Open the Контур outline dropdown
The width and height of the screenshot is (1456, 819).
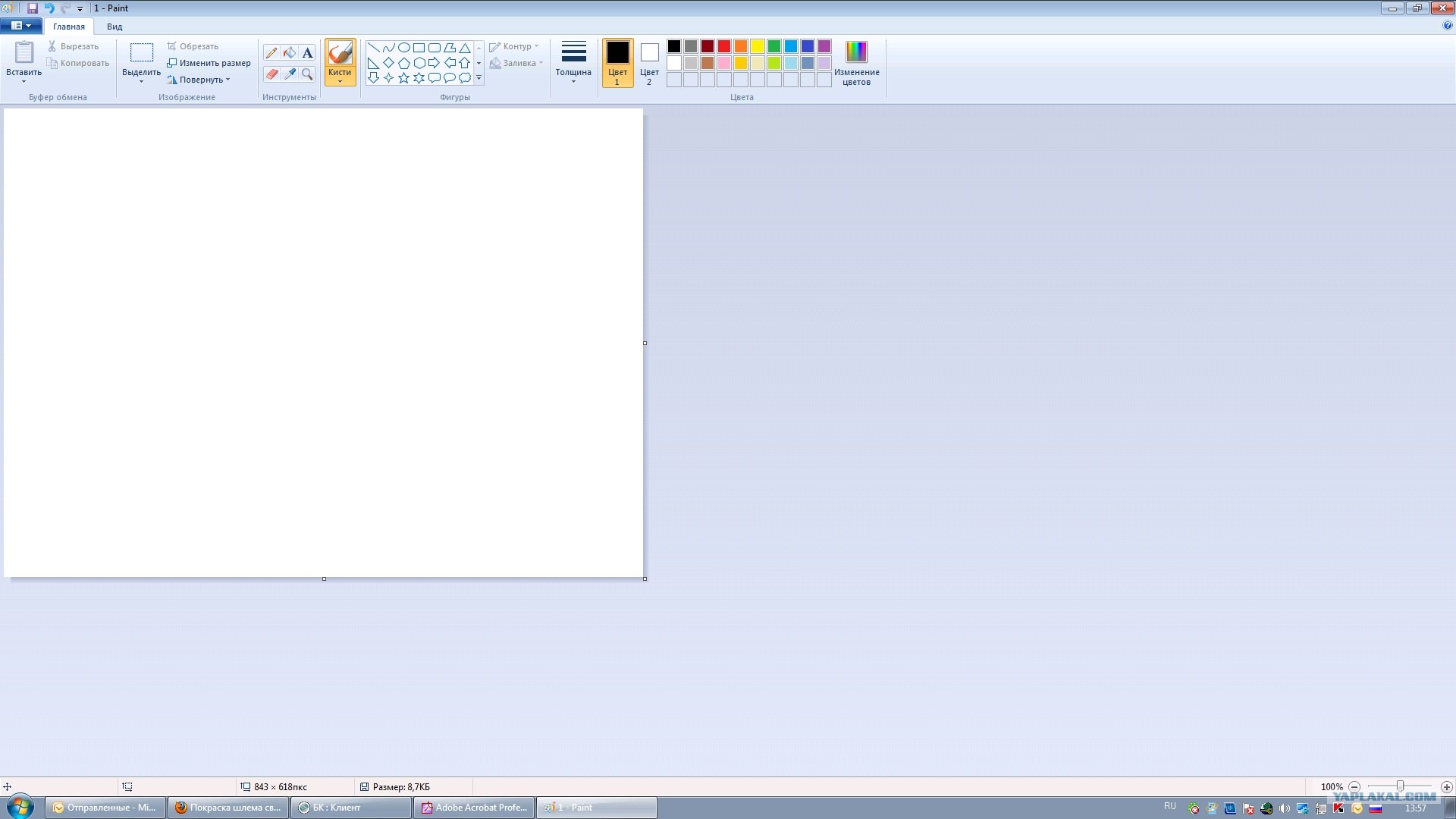click(514, 46)
